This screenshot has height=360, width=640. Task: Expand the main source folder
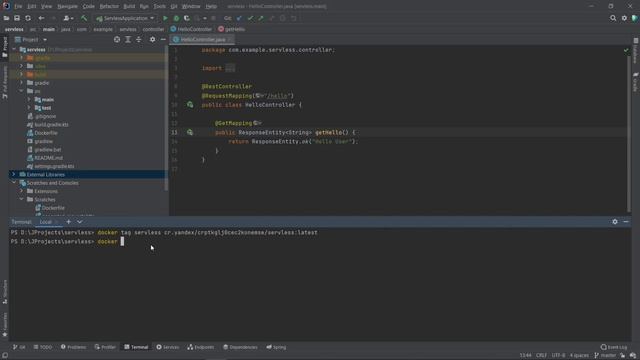pos(29,99)
